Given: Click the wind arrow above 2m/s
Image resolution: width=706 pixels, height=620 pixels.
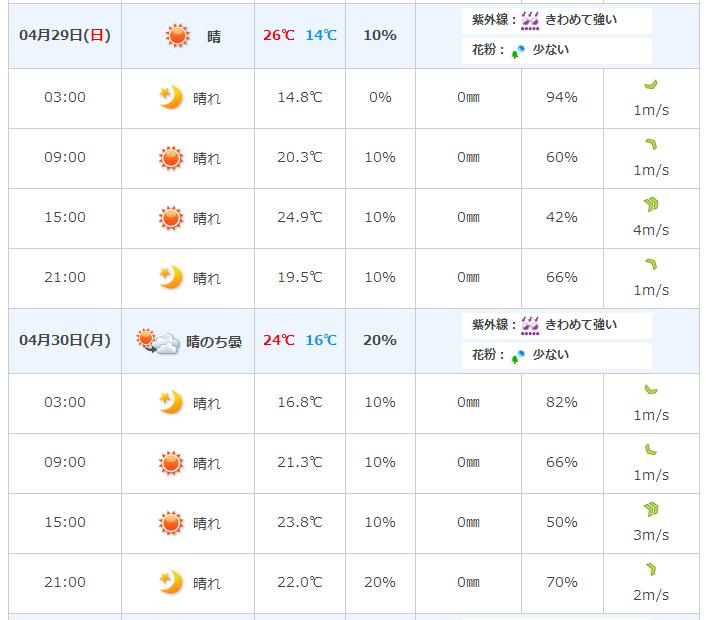Looking at the screenshot, I should point(651,570).
